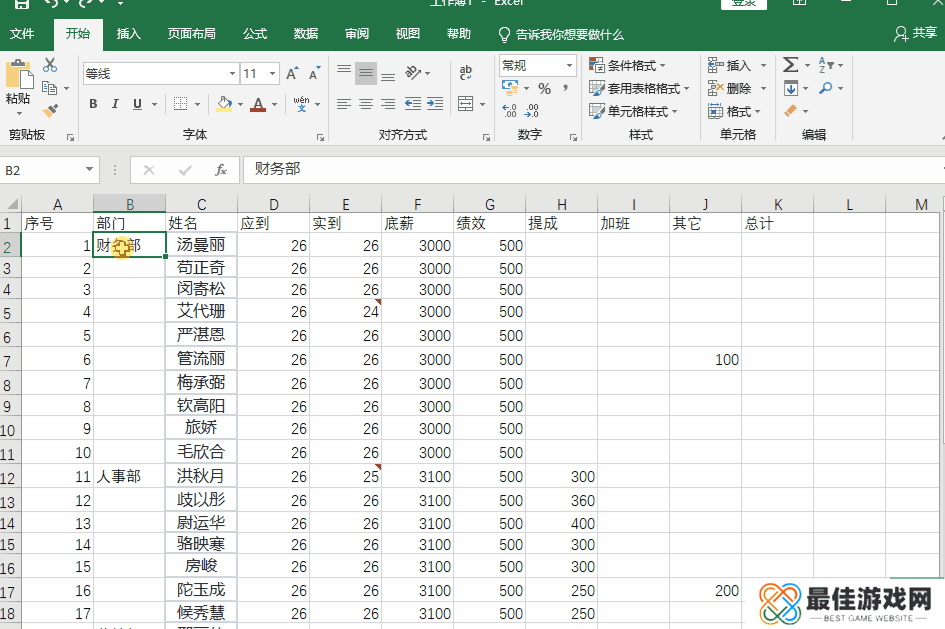Open the font name dropdown 等线
Screen dimensions: 945x629
[232, 74]
